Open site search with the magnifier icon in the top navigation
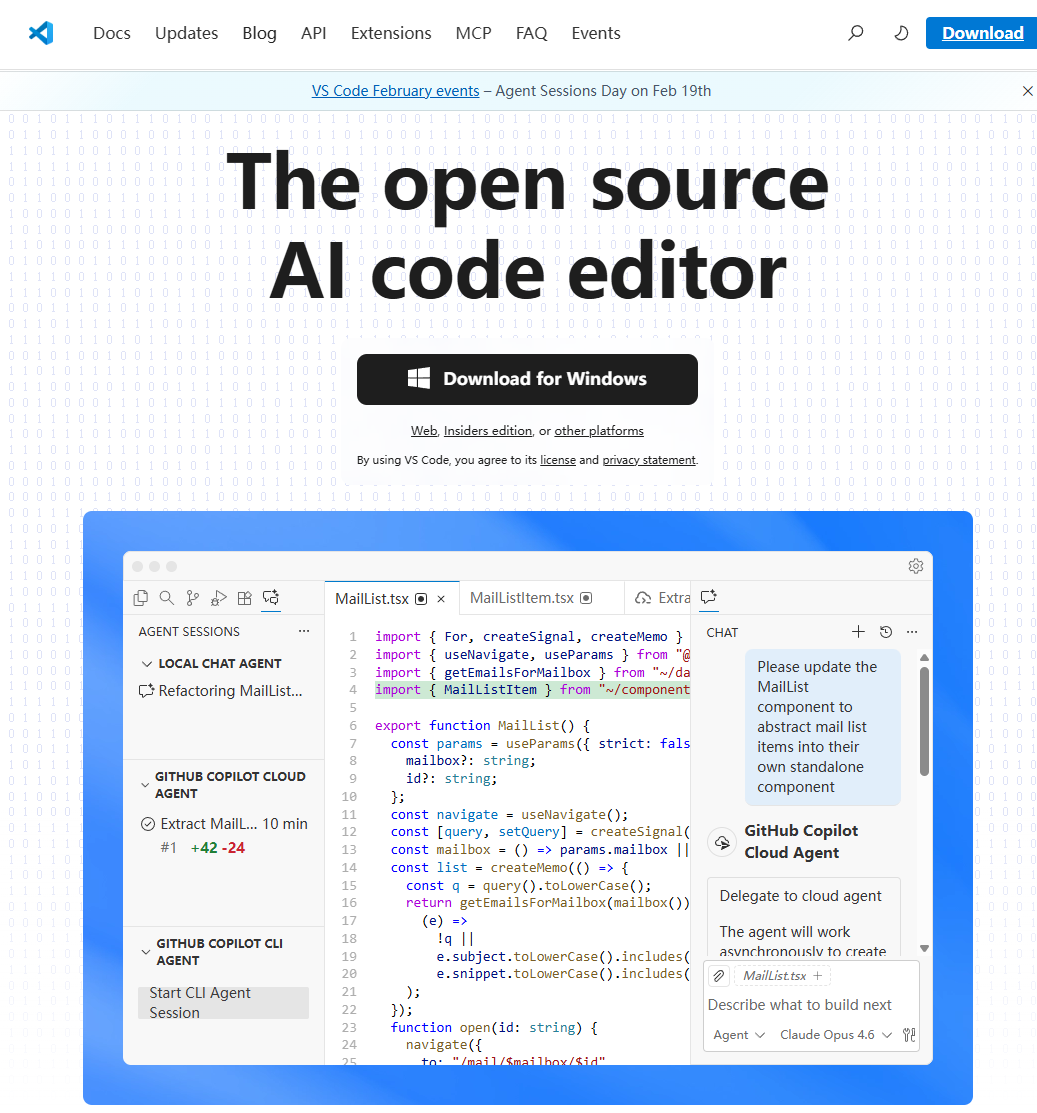This screenshot has width=1037, height=1113. (x=855, y=33)
